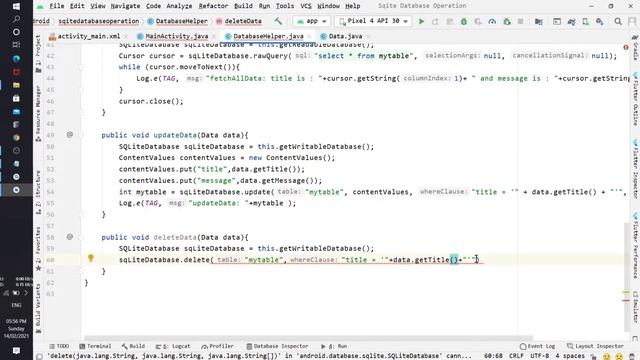This screenshot has width=640, height=360.
Task: Run the app with the green play button
Action: click(x=421, y=21)
